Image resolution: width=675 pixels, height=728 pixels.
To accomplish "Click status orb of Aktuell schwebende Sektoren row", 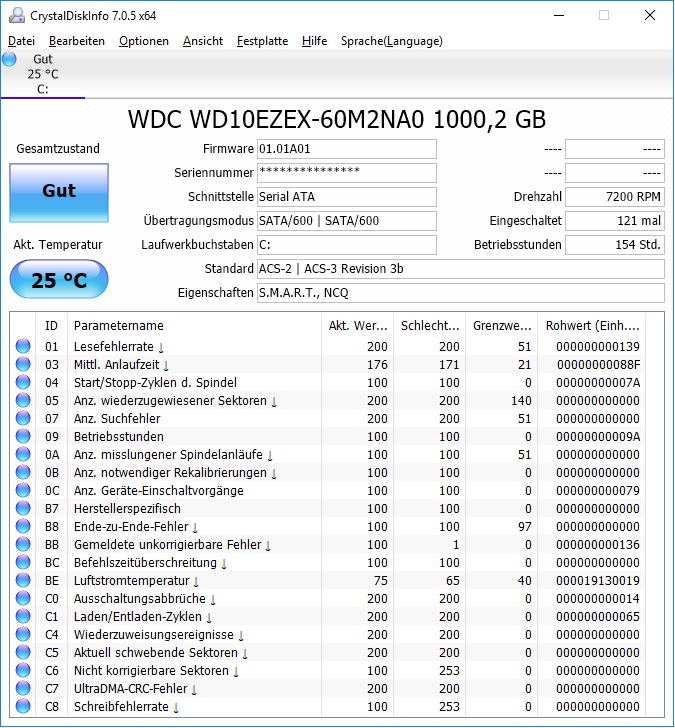I will (x=23, y=652).
